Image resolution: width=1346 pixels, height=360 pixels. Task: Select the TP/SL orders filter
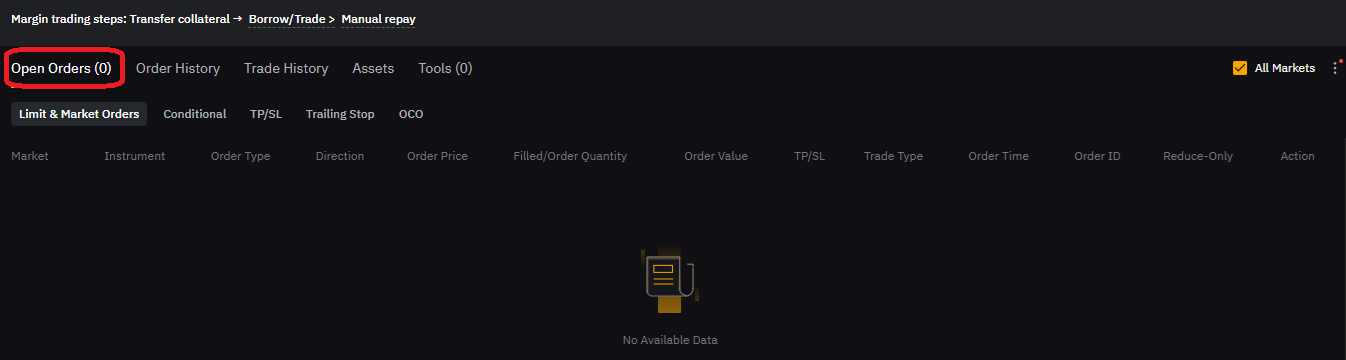266,114
